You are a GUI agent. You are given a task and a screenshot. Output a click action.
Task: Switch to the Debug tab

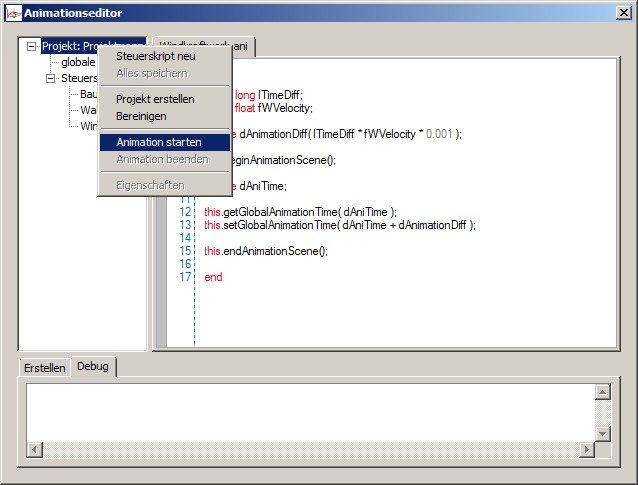[x=93, y=367]
